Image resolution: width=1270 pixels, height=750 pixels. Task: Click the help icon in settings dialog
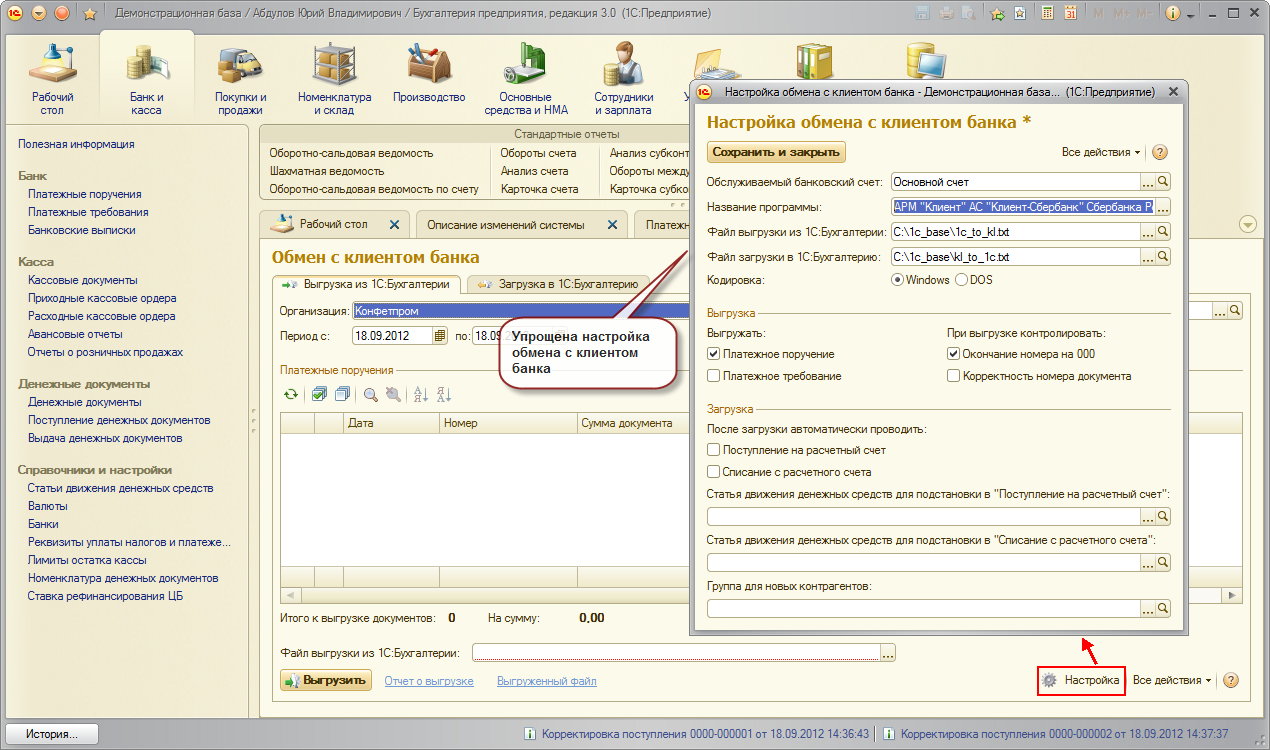click(x=1160, y=152)
